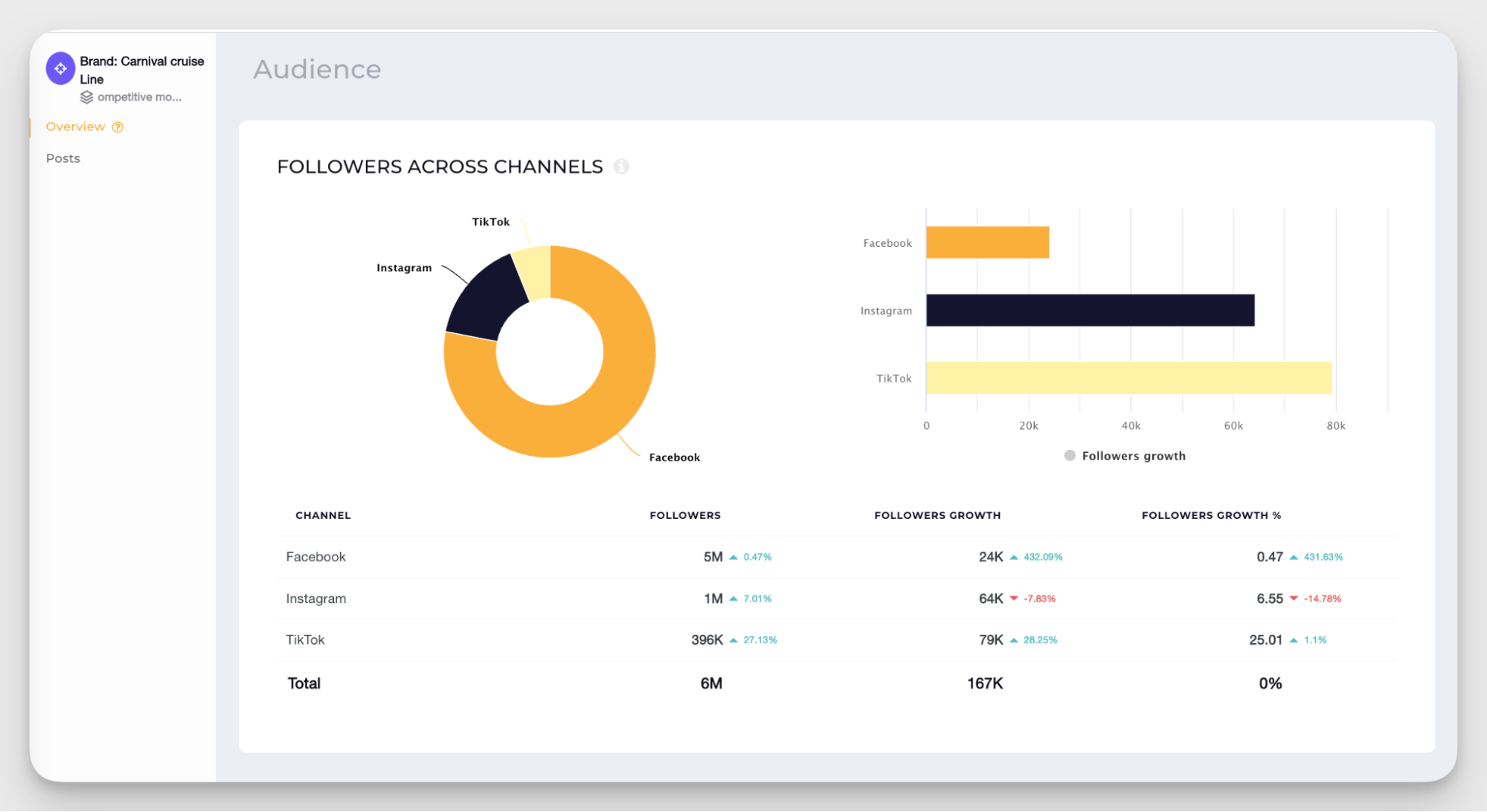Select the Overview menu item
Viewport: 1487px width, 812px height.
tap(76, 126)
